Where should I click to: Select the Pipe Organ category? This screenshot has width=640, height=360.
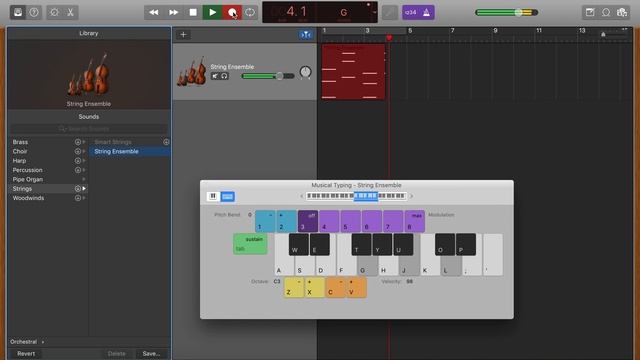[x=28, y=180]
